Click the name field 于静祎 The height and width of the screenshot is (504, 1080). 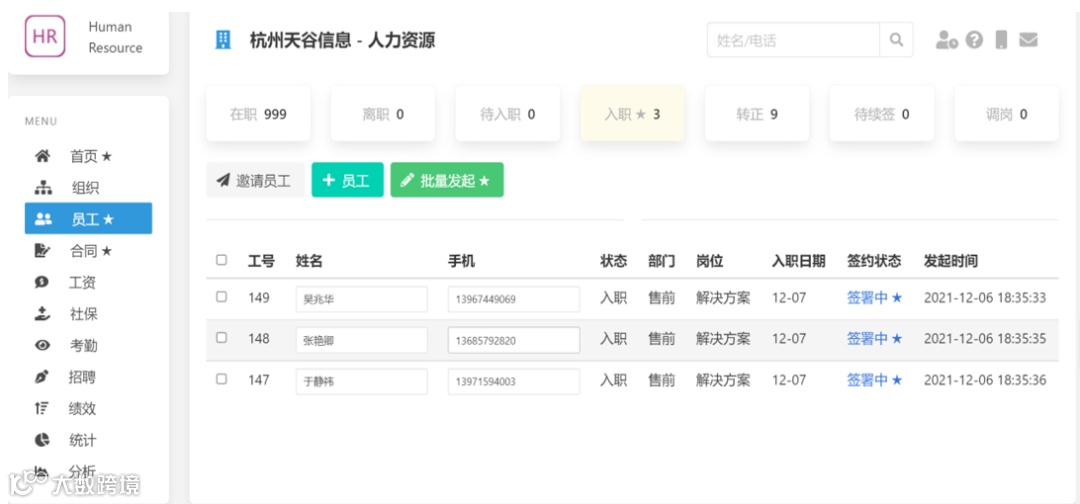click(x=362, y=381)
